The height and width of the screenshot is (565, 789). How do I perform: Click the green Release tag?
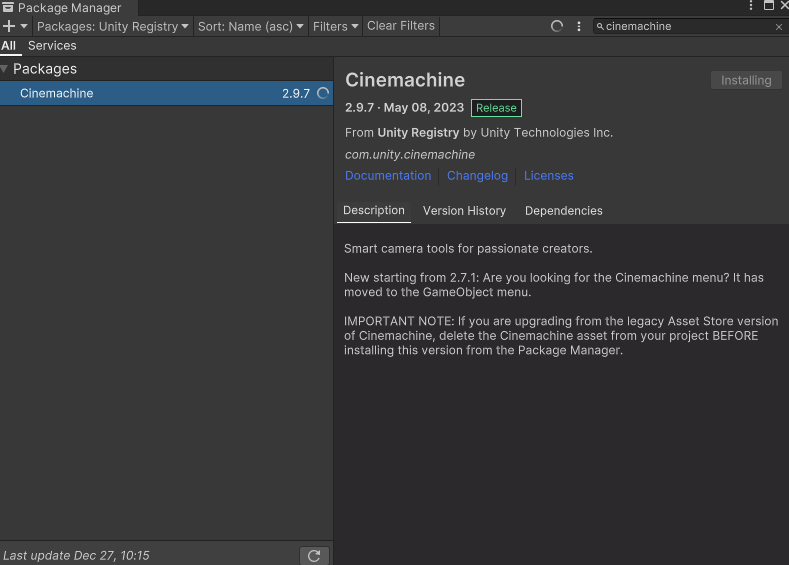click(496, 108)
